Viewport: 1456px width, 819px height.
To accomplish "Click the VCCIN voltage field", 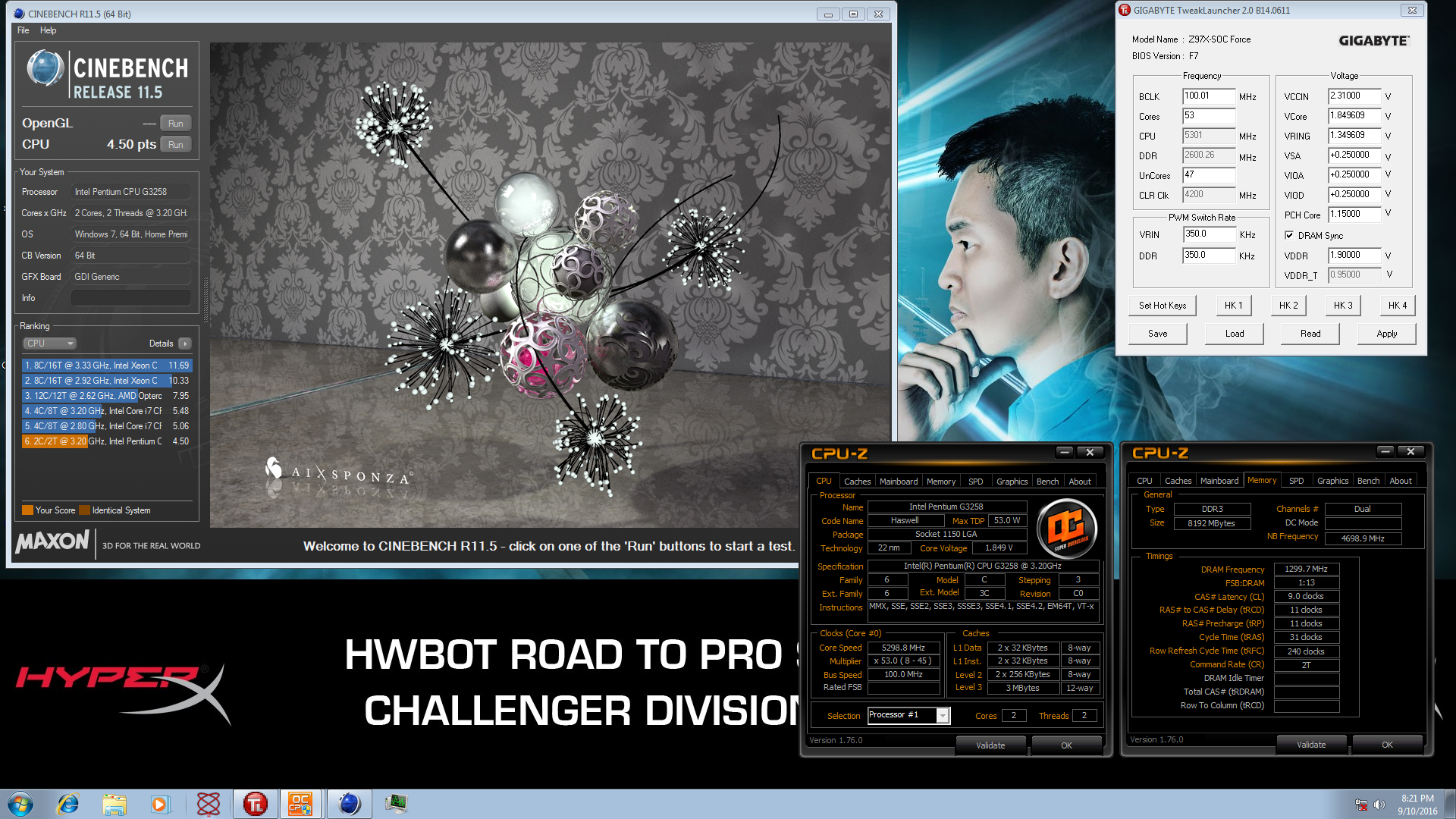I will click(x=1354, y=96).
